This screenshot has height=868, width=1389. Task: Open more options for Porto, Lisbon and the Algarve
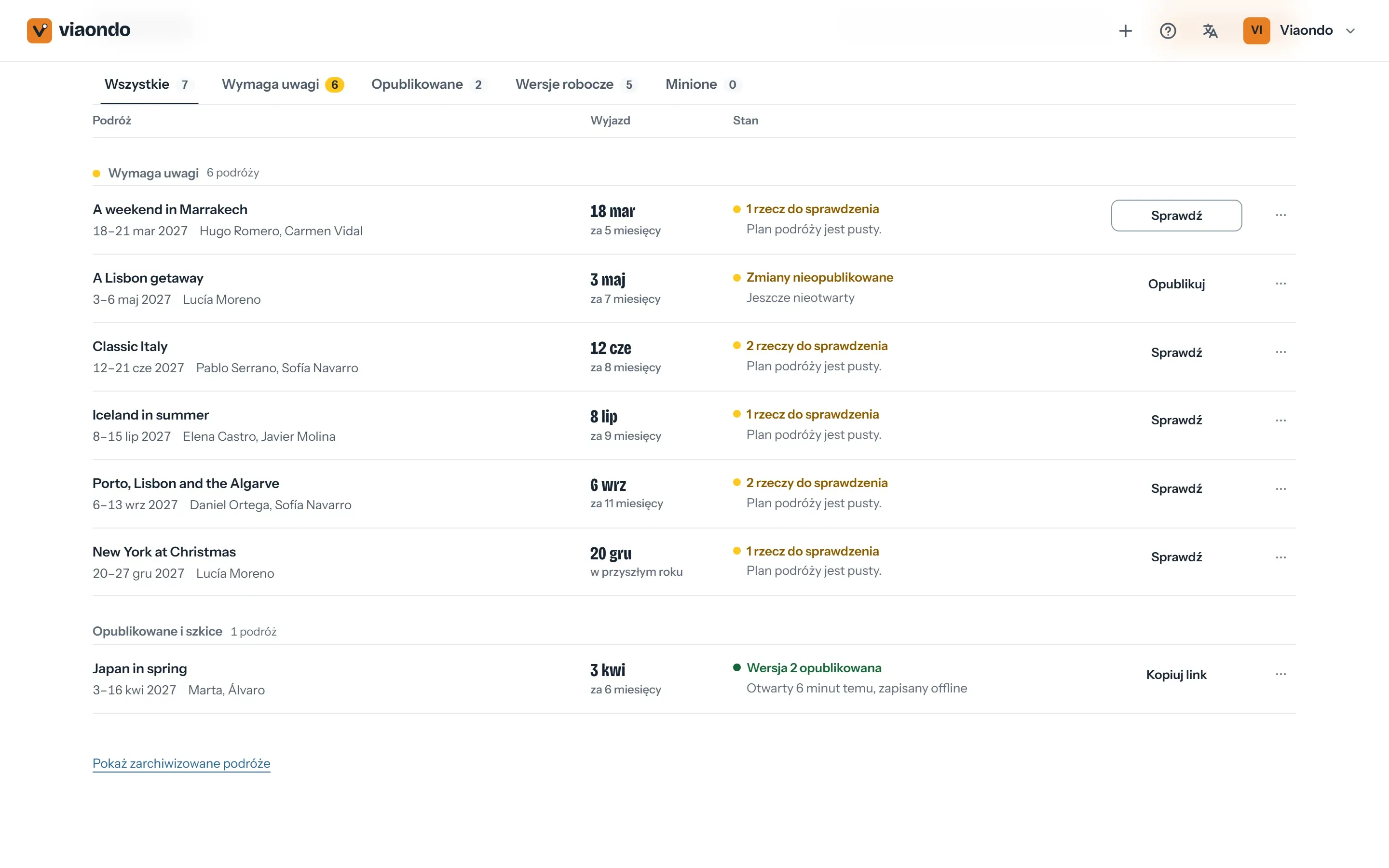click(1280, 489)
